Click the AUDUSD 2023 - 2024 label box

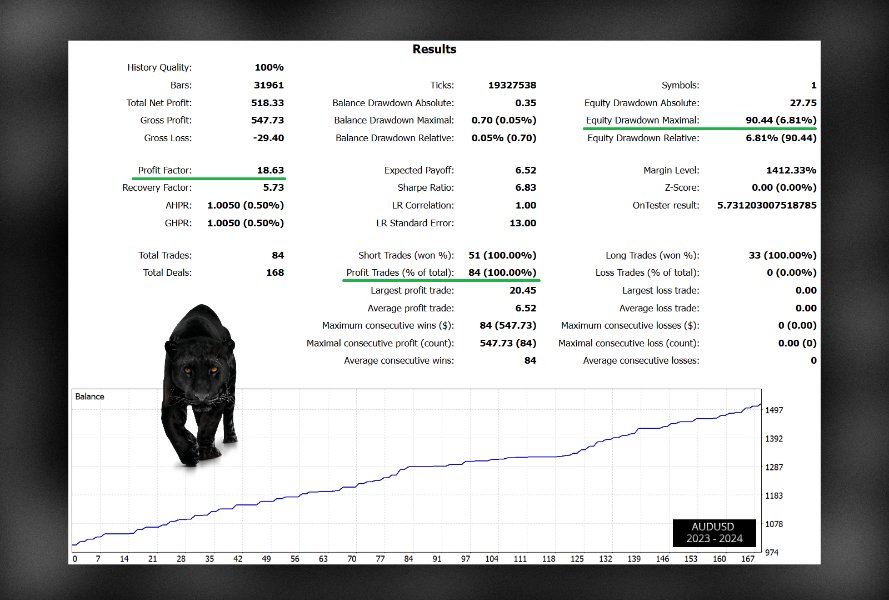click(714, 532)
